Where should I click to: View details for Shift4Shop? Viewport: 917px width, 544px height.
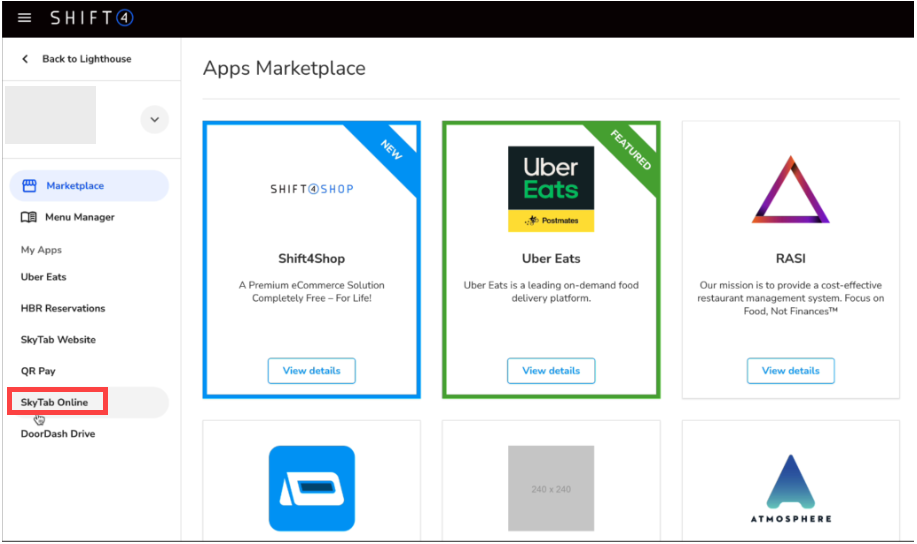point(312,371)
